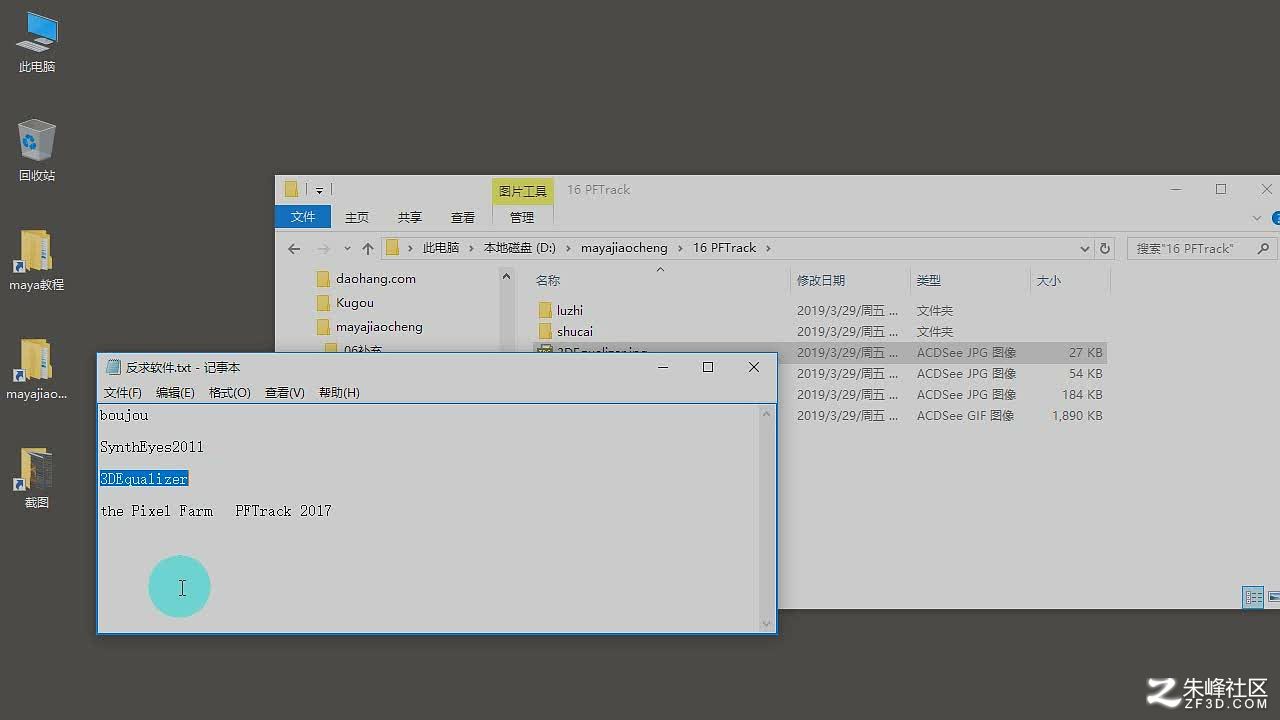1280x720 pixels.
Task: Click the search magnifier in Explorer
Action: click(x=1263, y=248)
